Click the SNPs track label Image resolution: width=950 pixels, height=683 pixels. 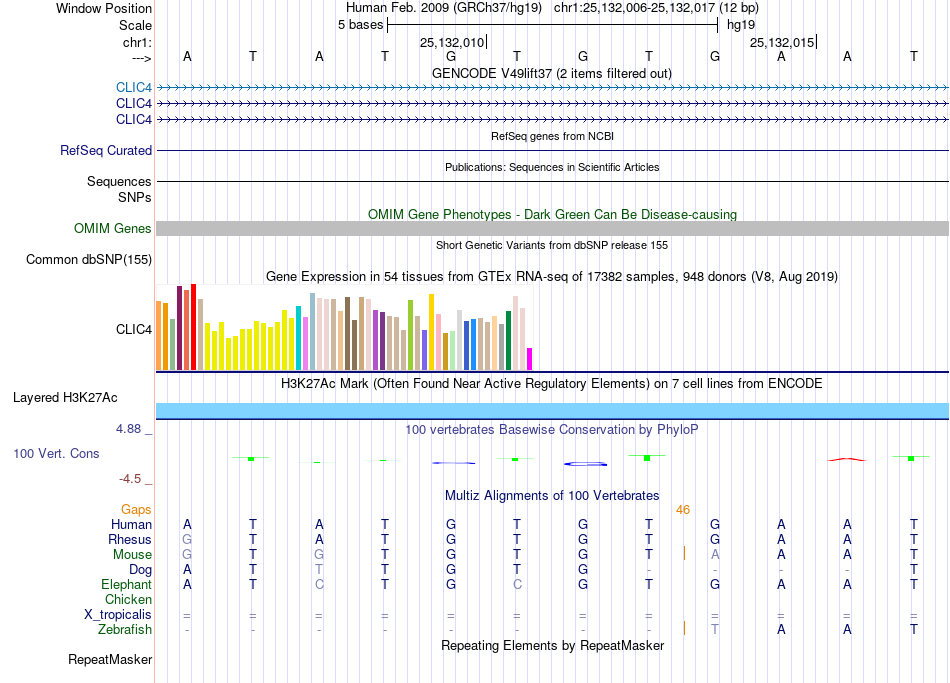tap(135, 197)
